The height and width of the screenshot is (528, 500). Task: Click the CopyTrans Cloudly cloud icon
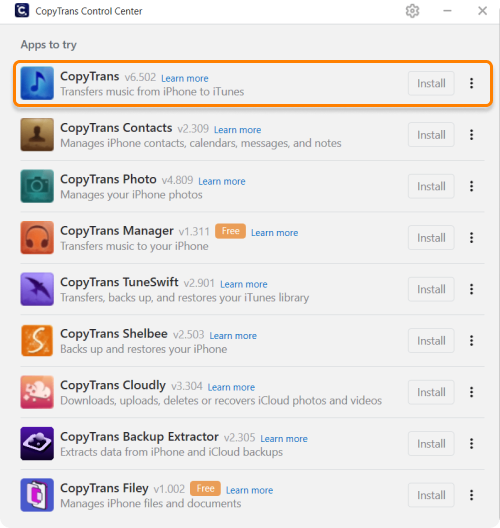click(x=37, y=392)
